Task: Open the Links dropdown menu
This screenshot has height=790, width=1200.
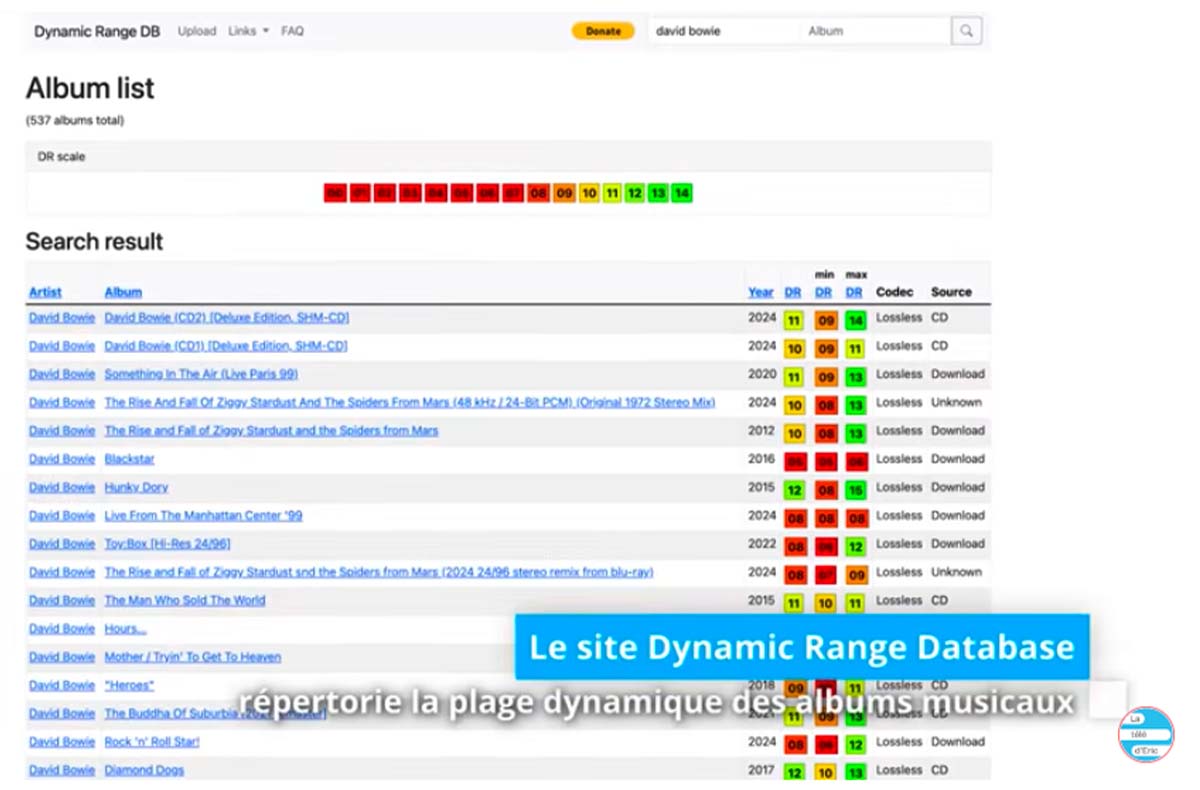Action: (x=248, y=31)
